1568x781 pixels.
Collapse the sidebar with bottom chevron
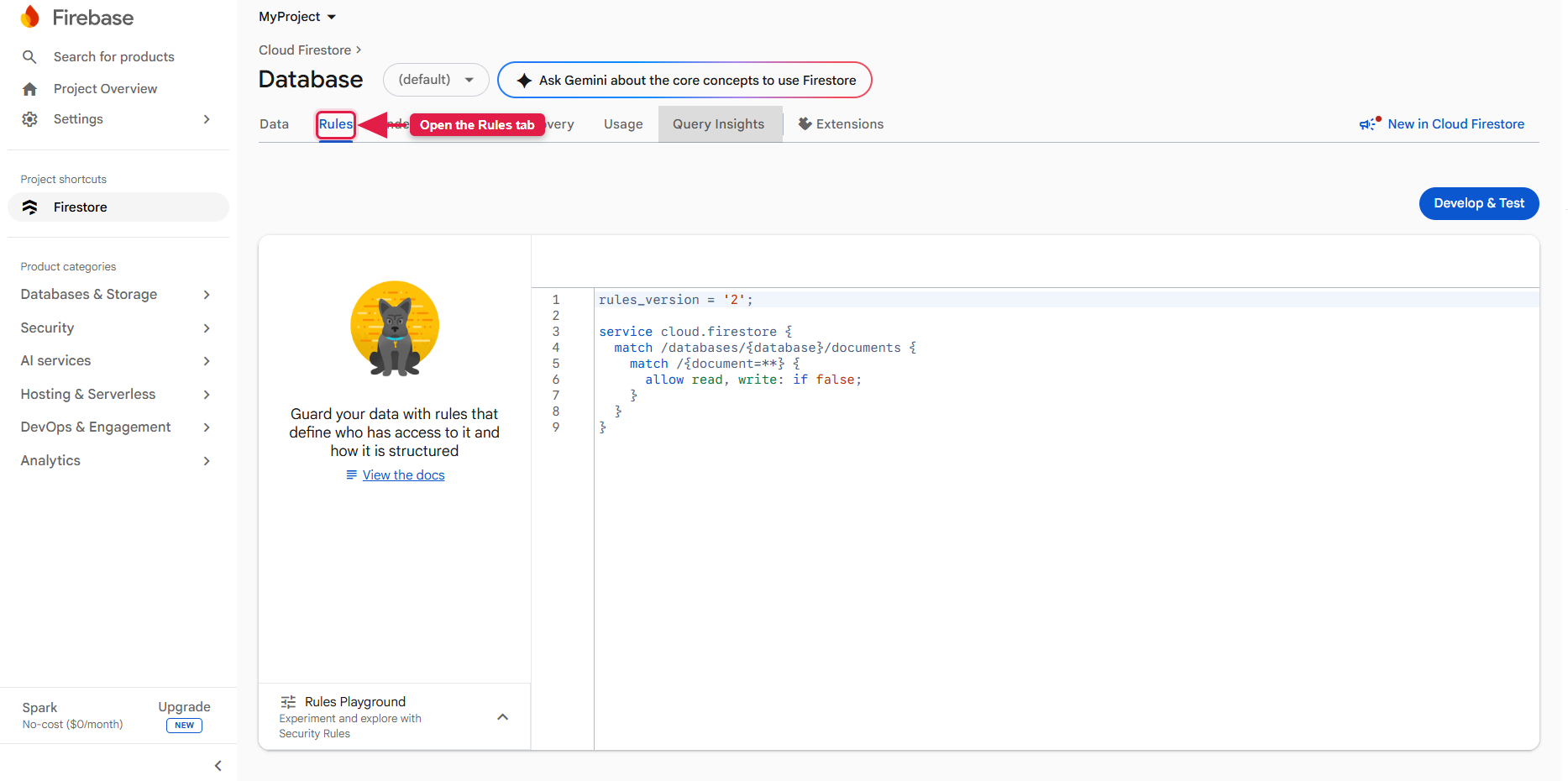218,766
